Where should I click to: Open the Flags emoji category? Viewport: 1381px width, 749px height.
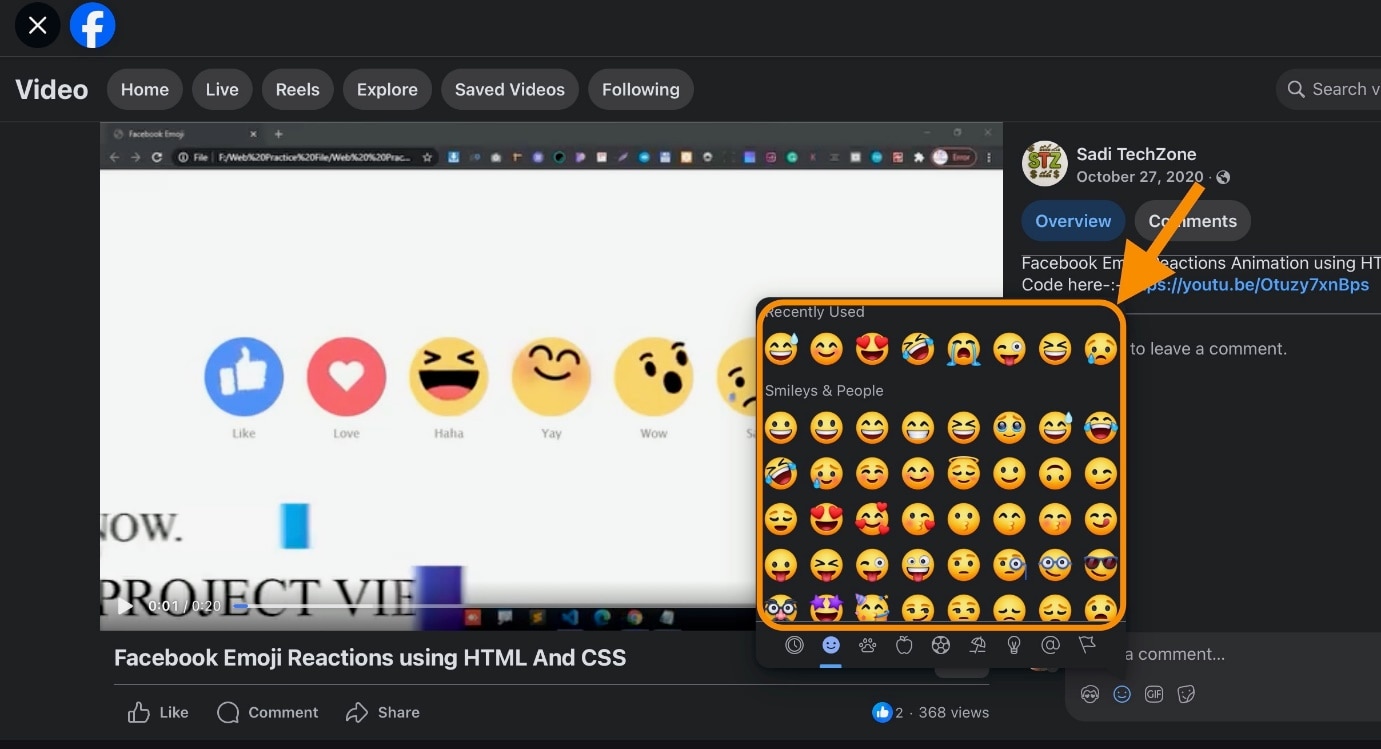(x=1087, y=645)
